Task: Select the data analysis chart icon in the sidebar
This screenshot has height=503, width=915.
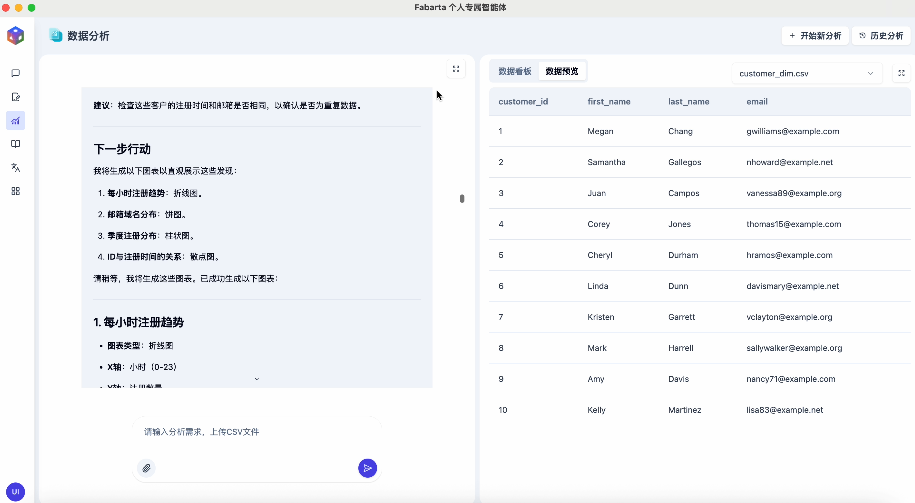Action: coord(16,121)
